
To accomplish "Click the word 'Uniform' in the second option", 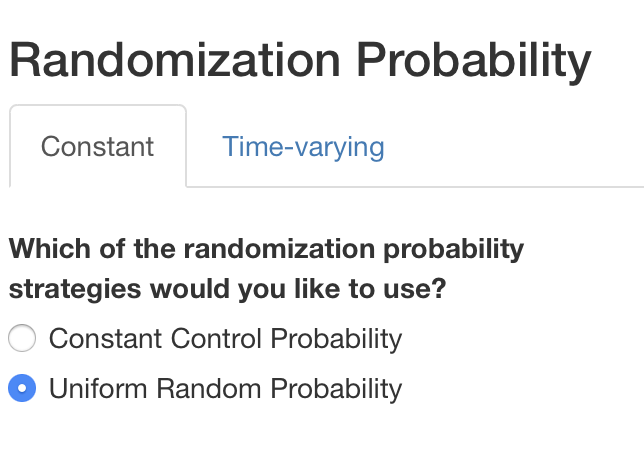I will tap(98, 388).
